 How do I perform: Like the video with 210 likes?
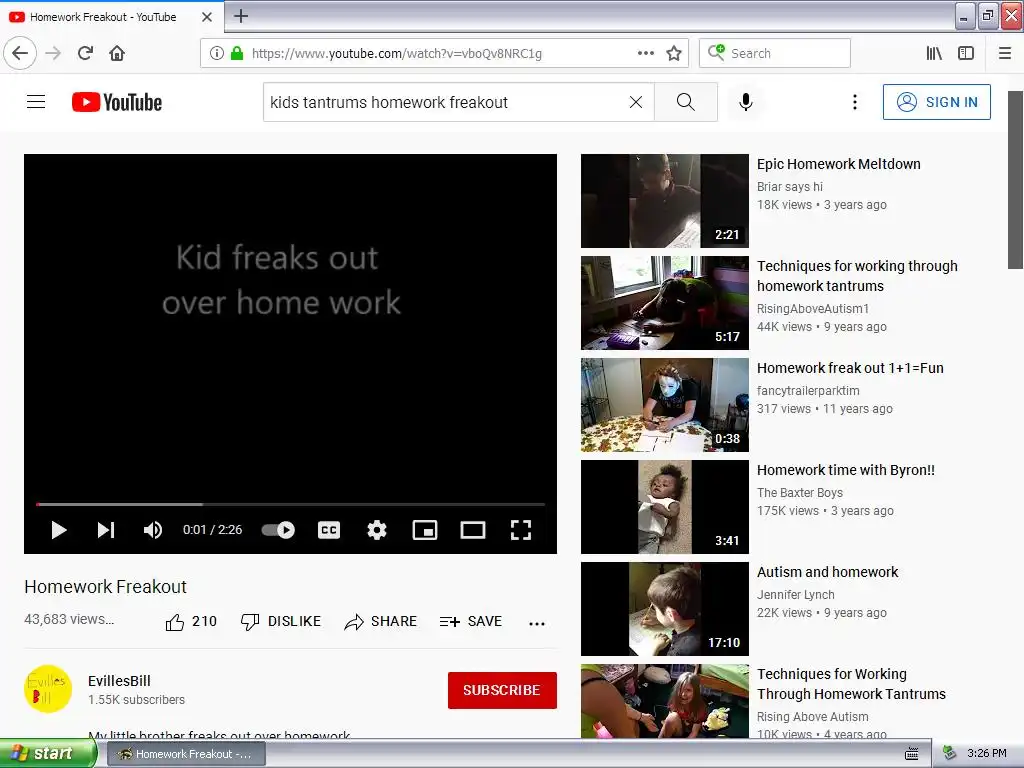(x=191, y=622)
